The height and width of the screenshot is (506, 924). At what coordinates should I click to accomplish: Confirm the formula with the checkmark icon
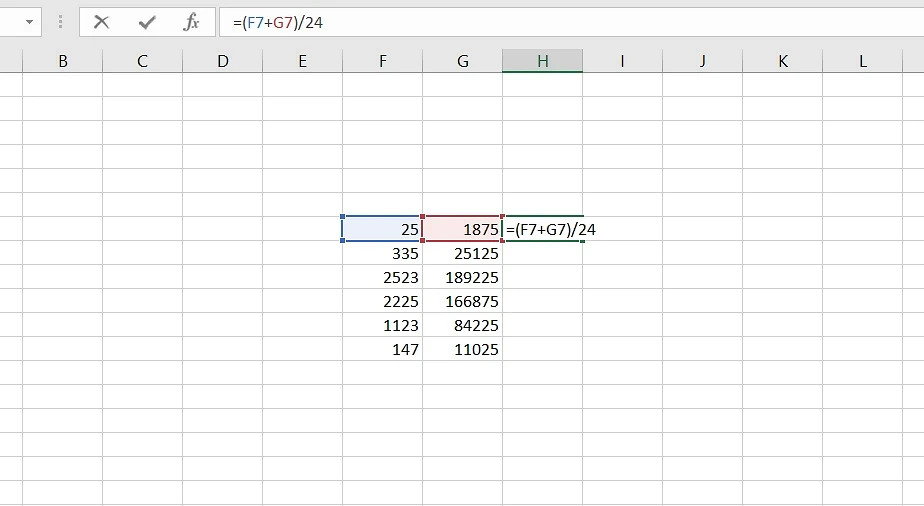147,22
